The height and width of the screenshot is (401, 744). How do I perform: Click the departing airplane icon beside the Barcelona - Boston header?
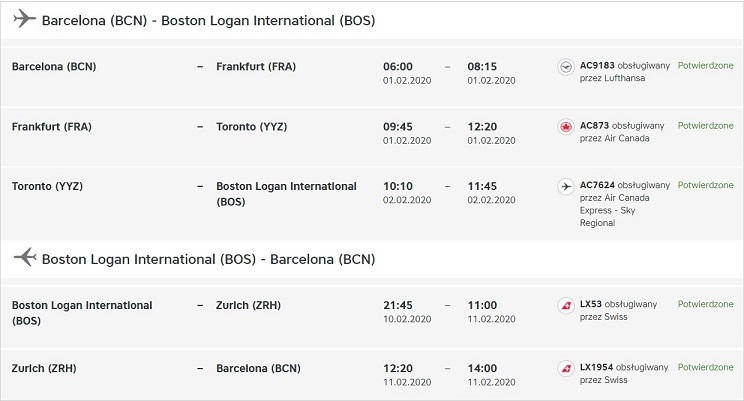pyautogui.click(x=25, y=19)
